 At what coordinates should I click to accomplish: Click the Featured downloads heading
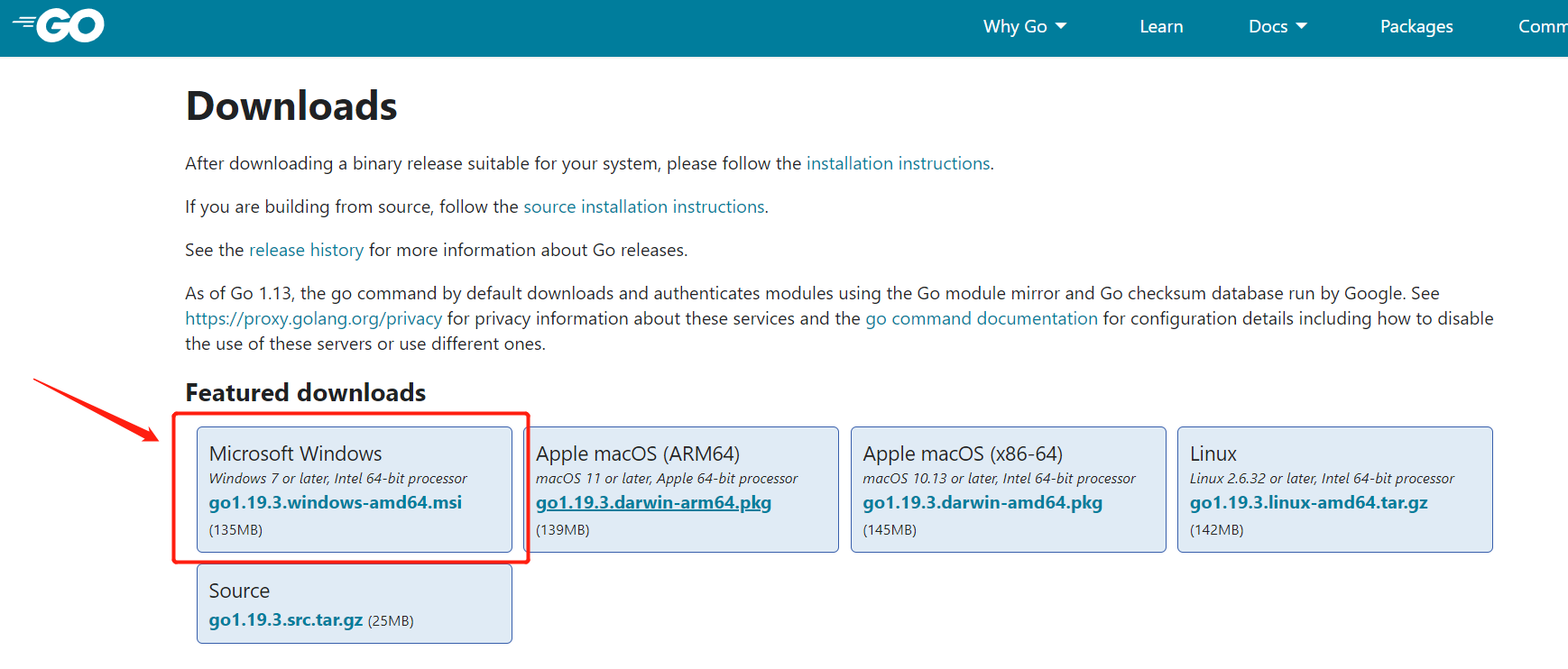[x=306, y=392]
